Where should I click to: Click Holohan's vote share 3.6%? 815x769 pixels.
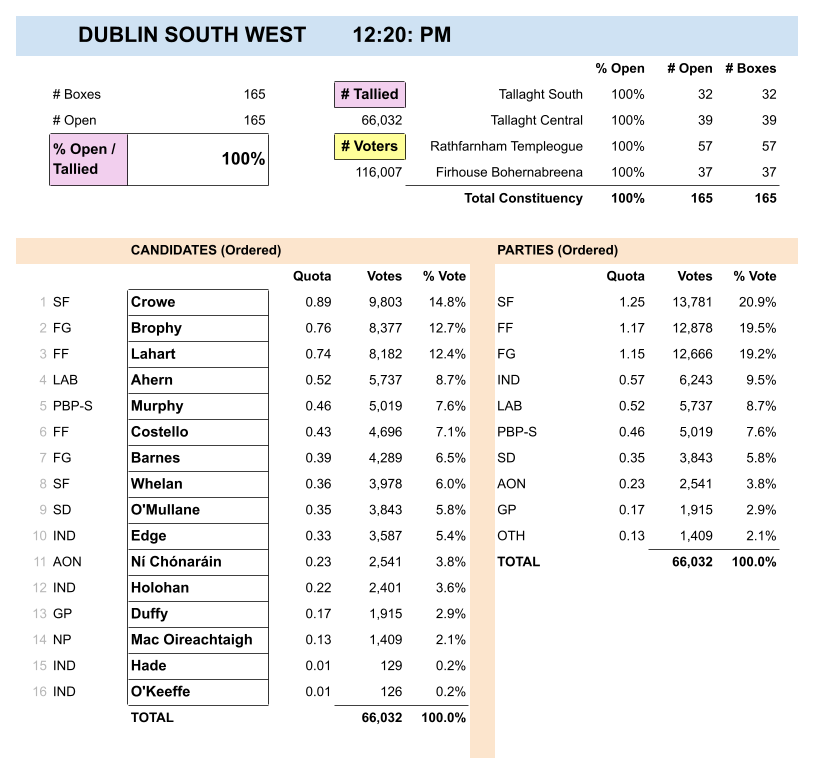[x=451, y=588]
